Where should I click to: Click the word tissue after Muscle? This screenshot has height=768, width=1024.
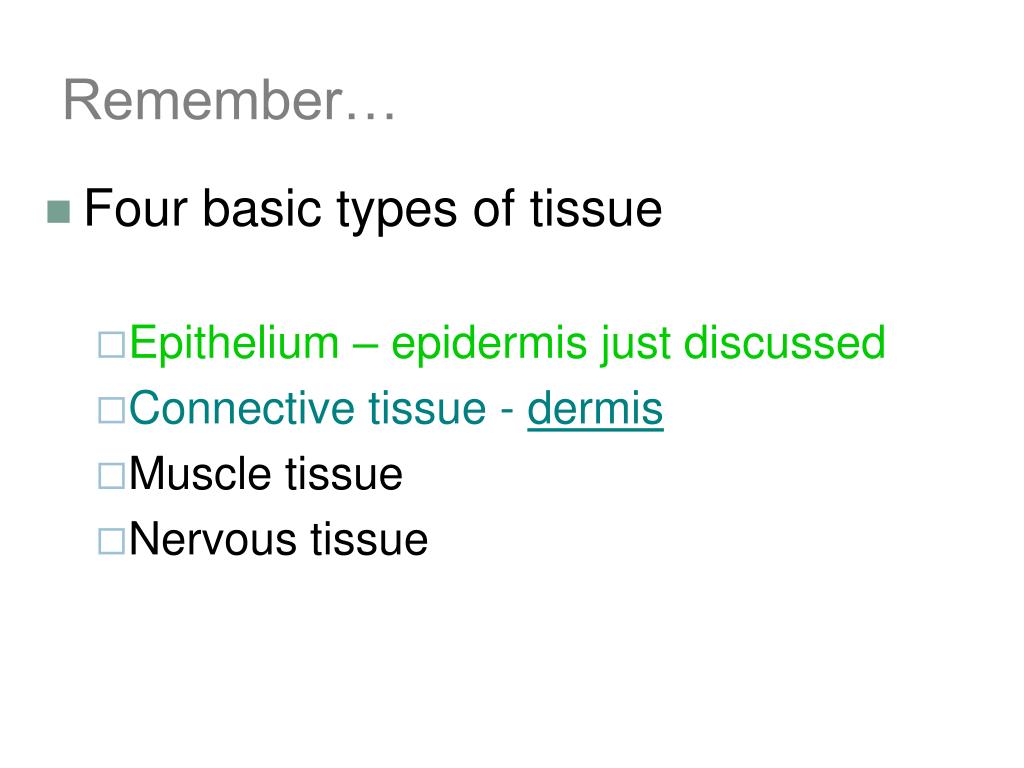coord(344,473)
